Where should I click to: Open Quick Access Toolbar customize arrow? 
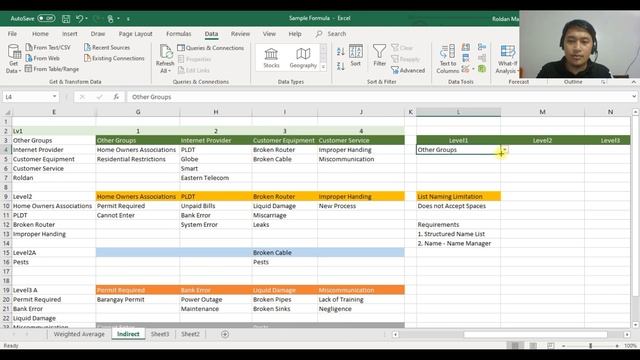coord(128,19)
